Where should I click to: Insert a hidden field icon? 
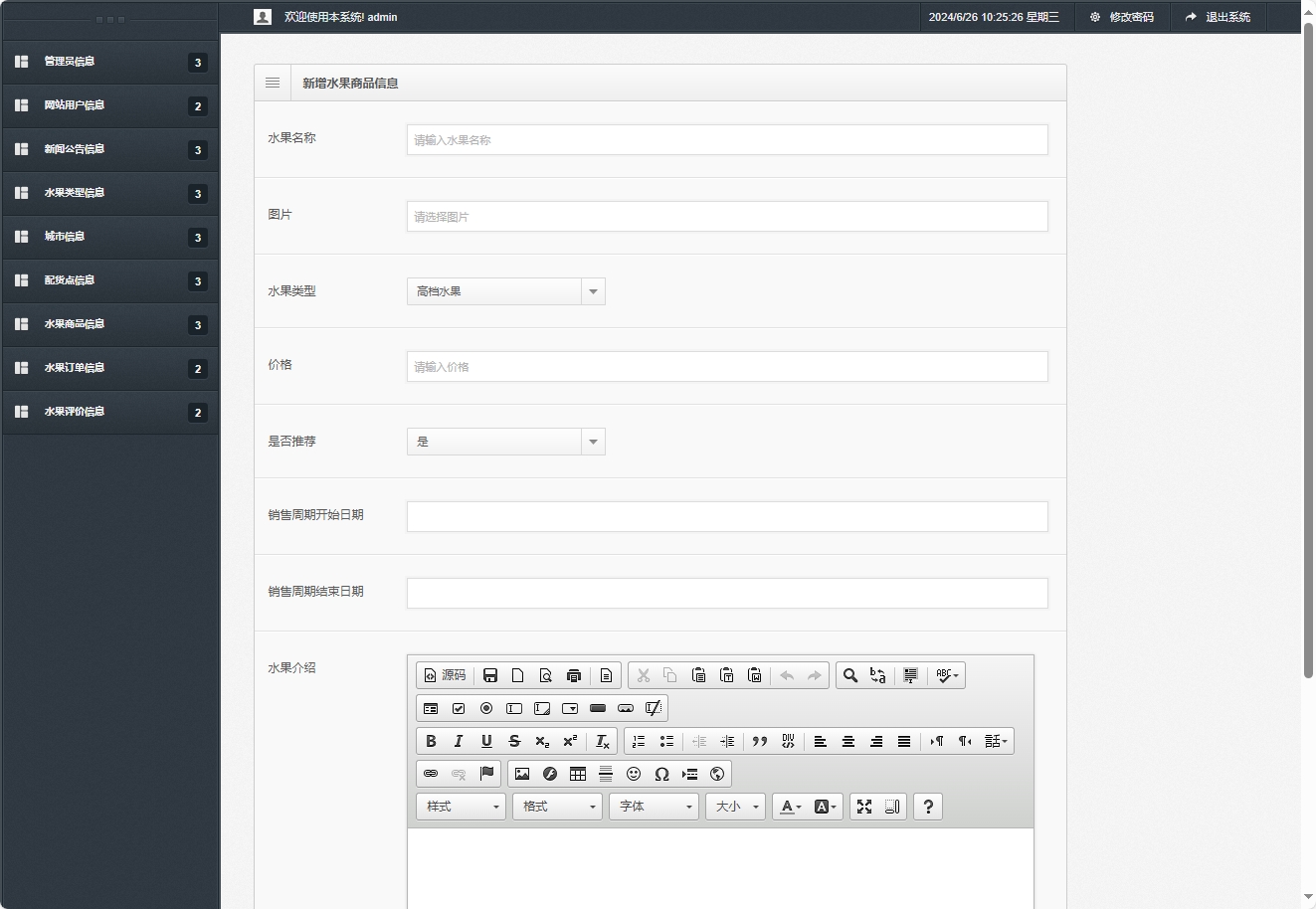[x=654, y=708]
